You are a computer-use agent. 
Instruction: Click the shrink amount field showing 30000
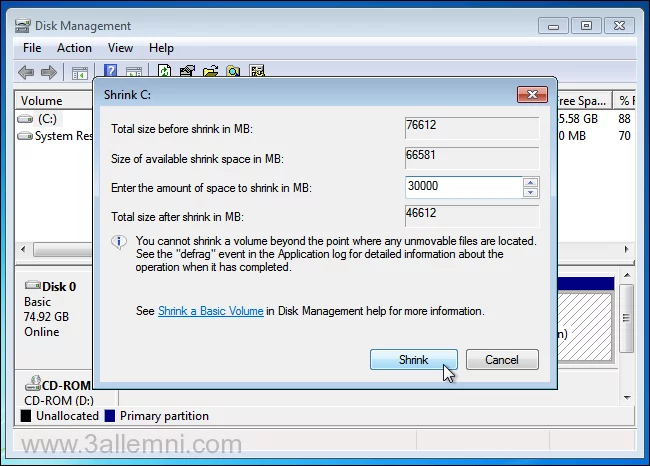(463, 187)
